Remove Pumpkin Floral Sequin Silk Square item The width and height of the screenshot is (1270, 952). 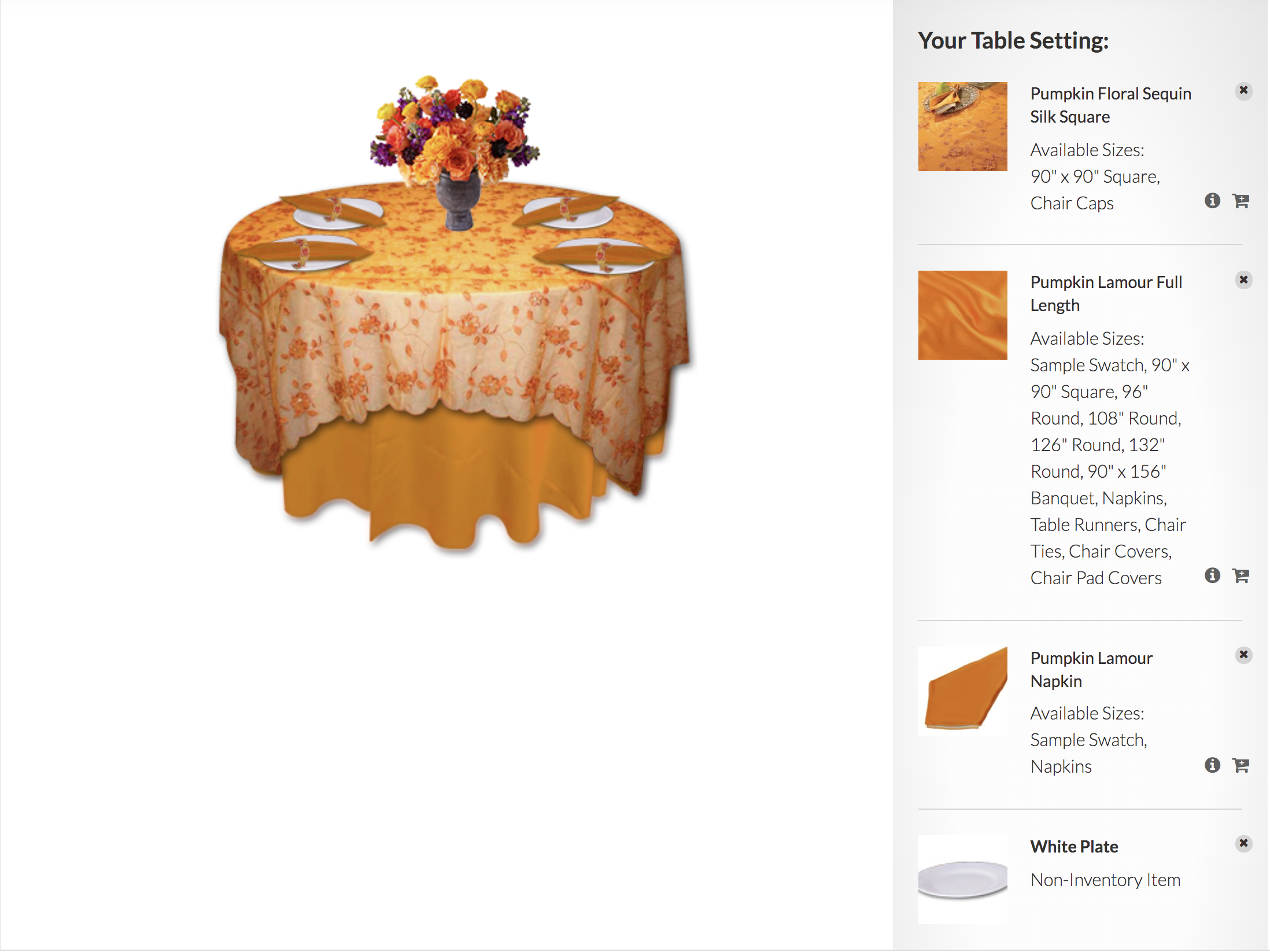pos(1243,91)
